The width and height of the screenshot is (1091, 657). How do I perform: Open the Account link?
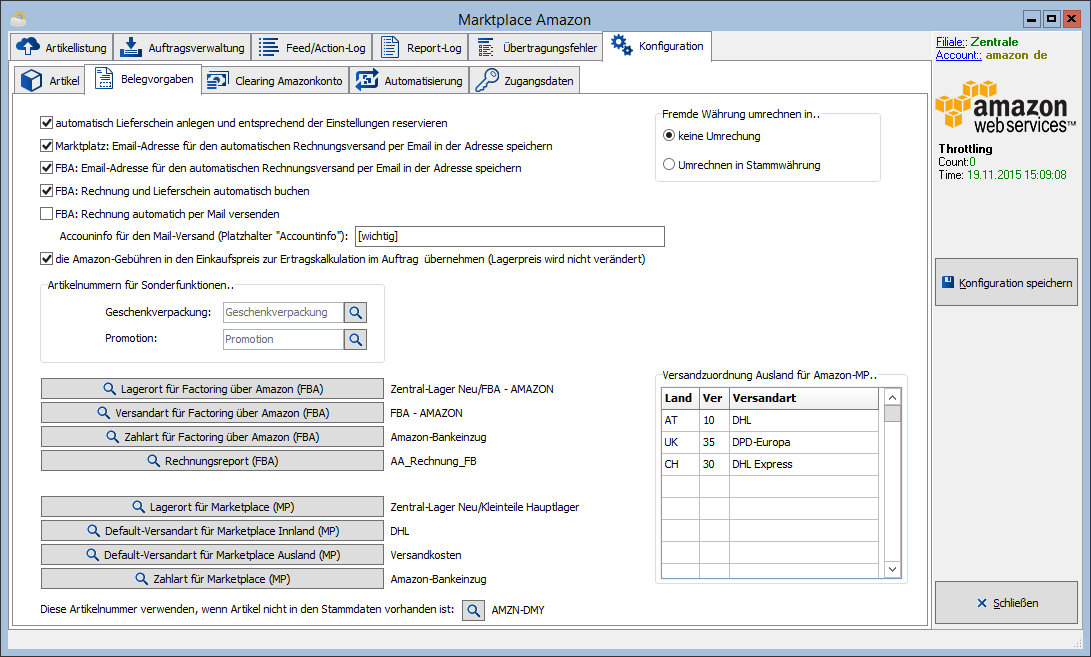(959, 55)
